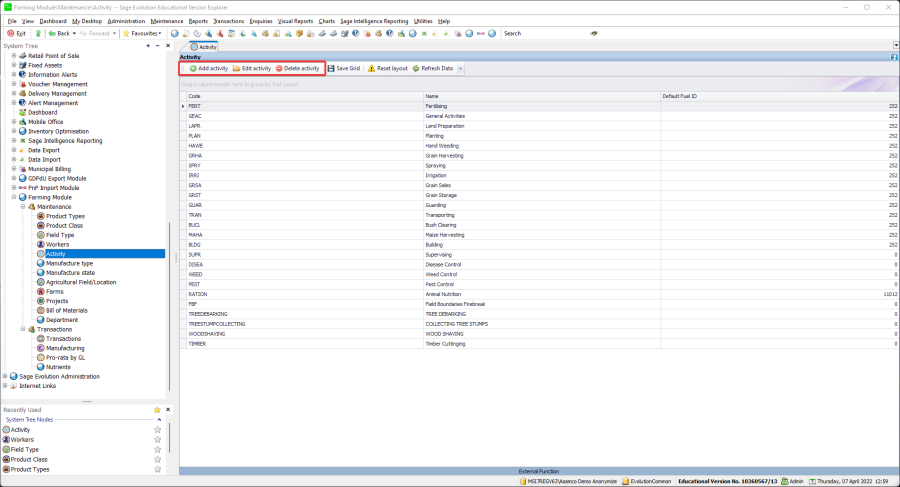900x487 pixels.
Task: Star the Product Class recently used item
Action: point(157,459)
